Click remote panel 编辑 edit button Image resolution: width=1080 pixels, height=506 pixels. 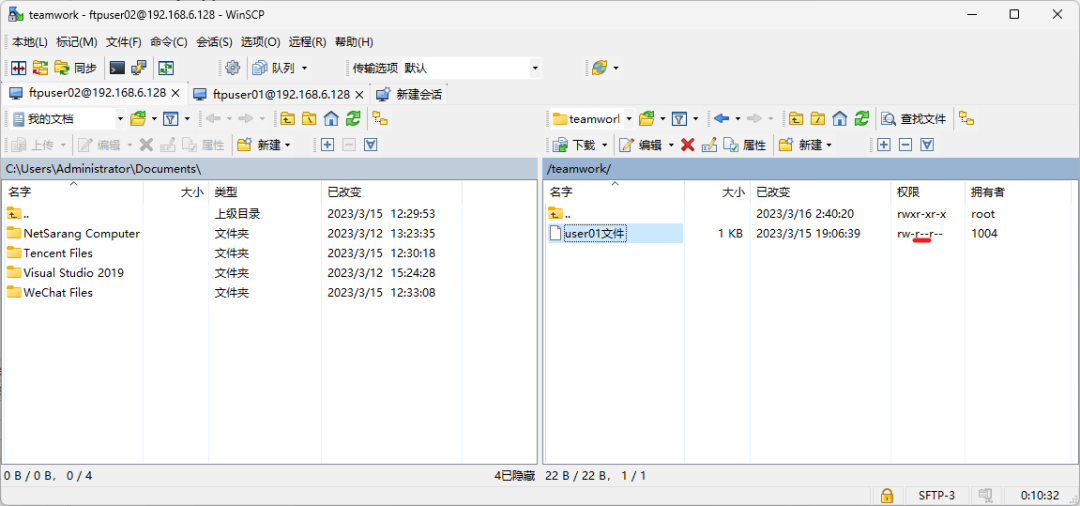pyautogui.click(x=641, y=145)
